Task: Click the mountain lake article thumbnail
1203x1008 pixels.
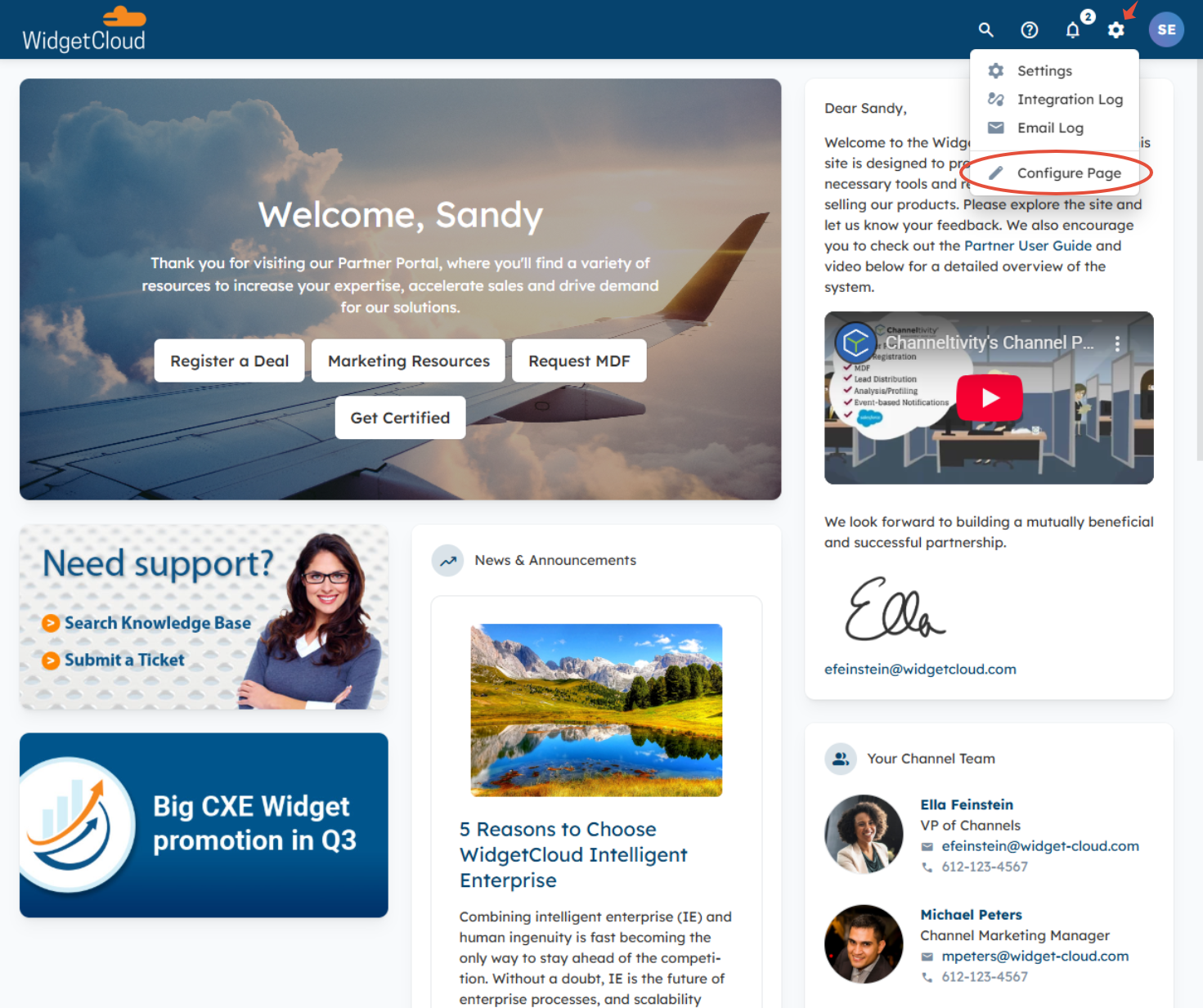Action: [596, 710]
